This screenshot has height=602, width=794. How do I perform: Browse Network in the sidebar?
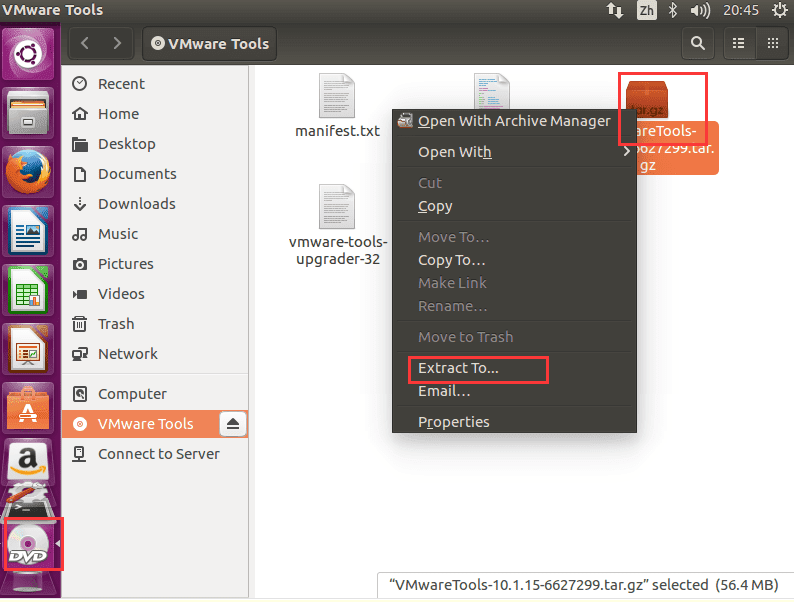155,354
